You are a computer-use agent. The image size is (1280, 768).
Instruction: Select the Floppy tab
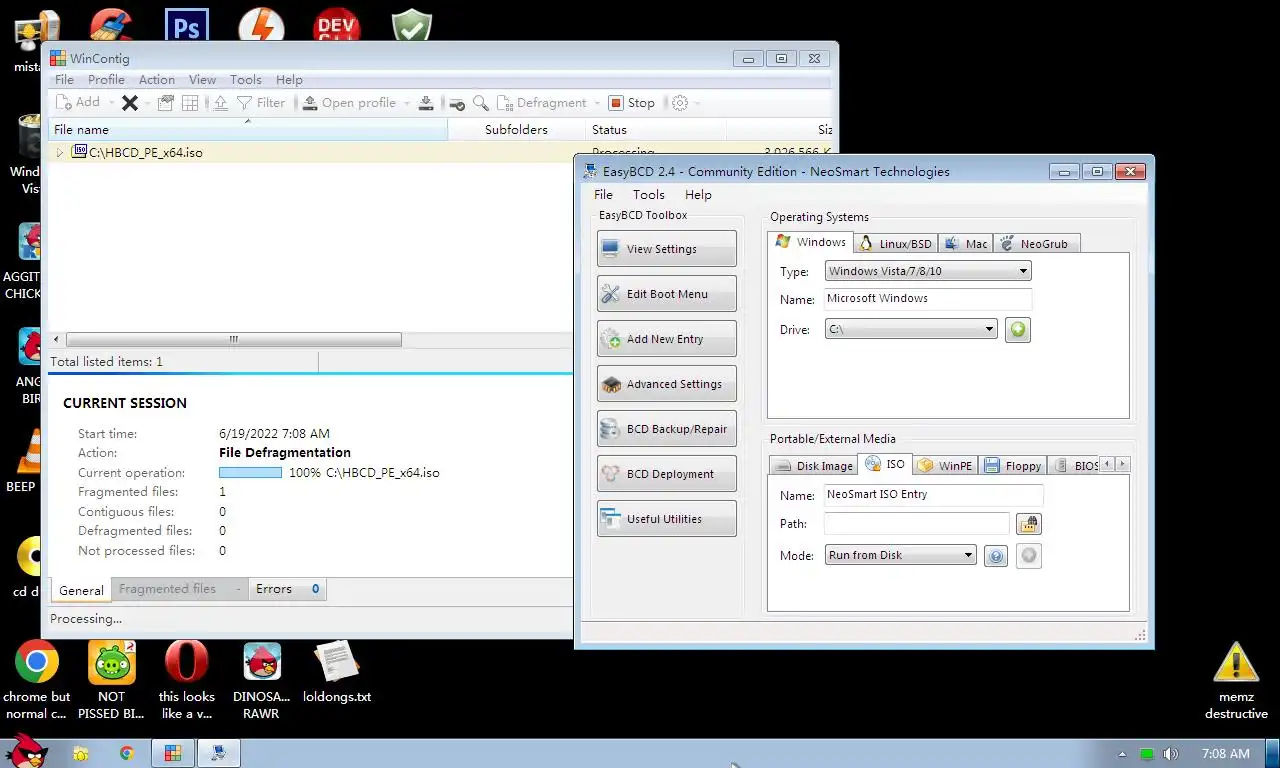tap(1013, 466)
